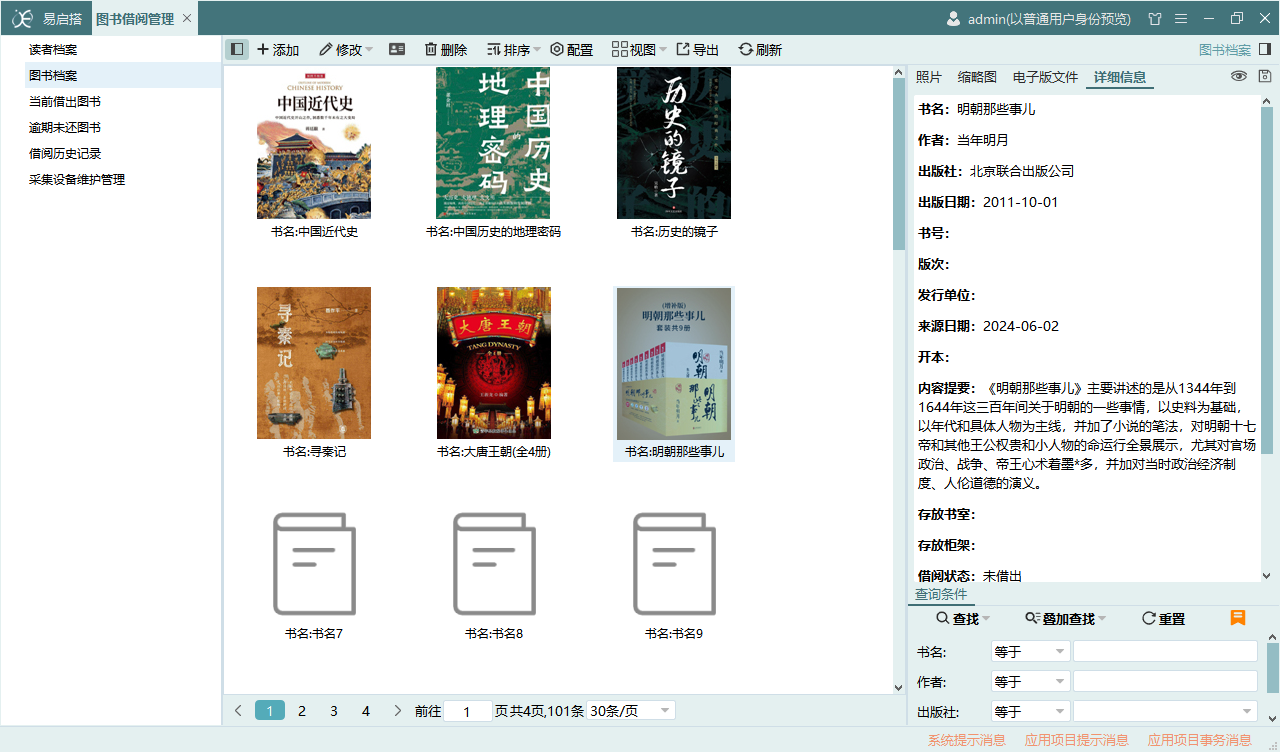Select the 查询条件 tab

click(x=941, y=594)
